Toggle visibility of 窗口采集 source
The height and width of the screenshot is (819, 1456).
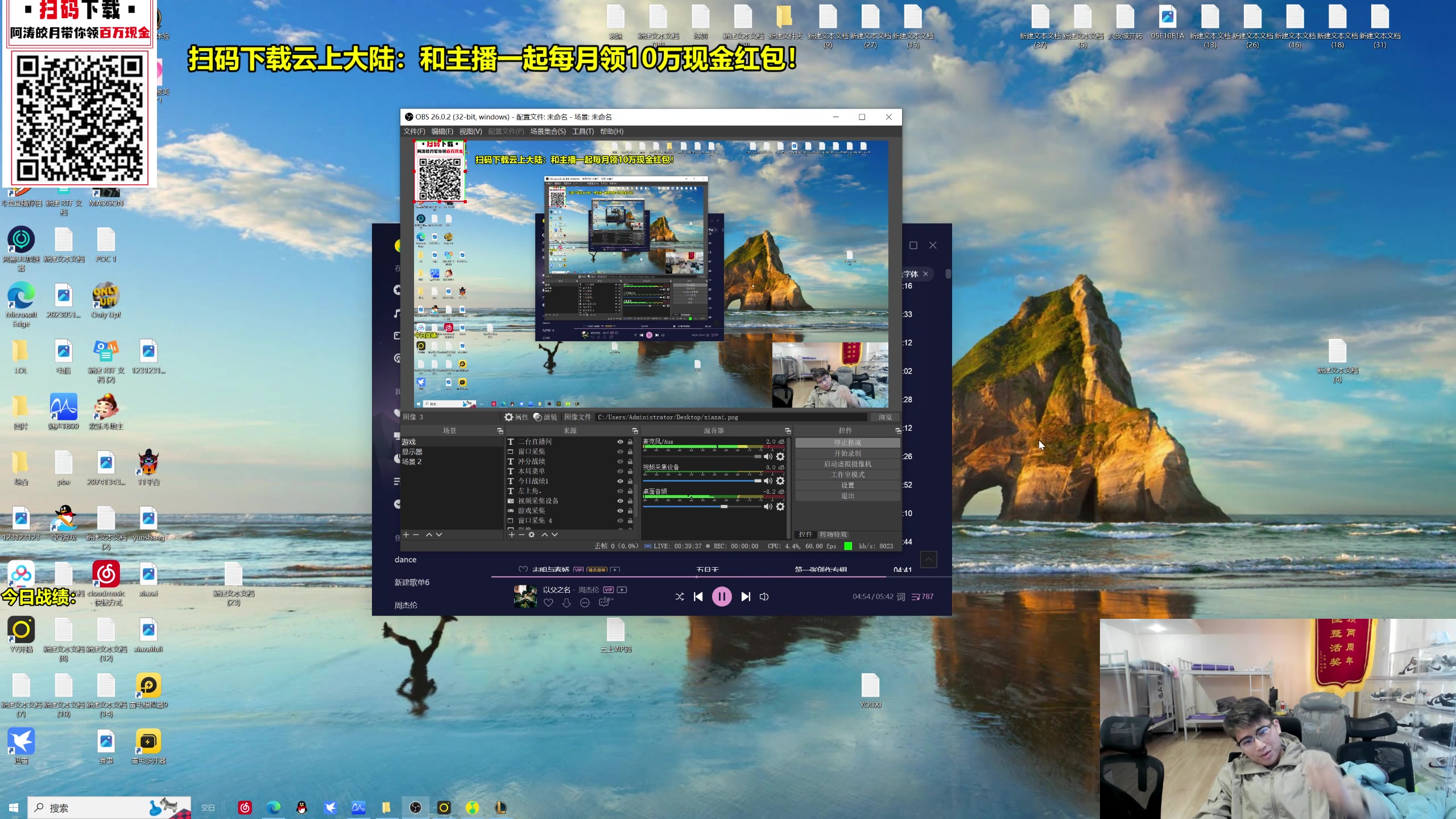620,452
